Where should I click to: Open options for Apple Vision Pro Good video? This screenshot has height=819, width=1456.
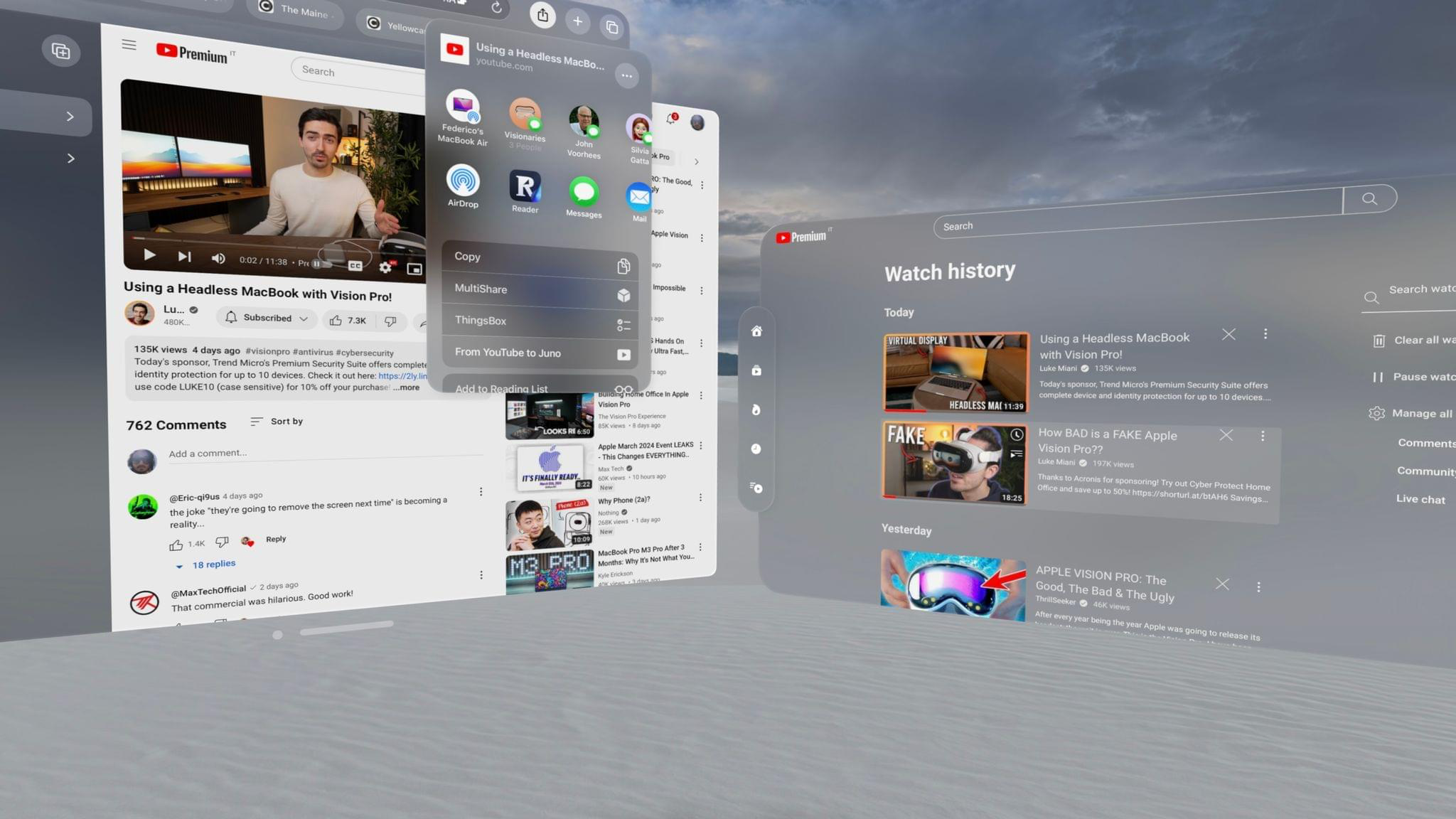pos(1258,587)
